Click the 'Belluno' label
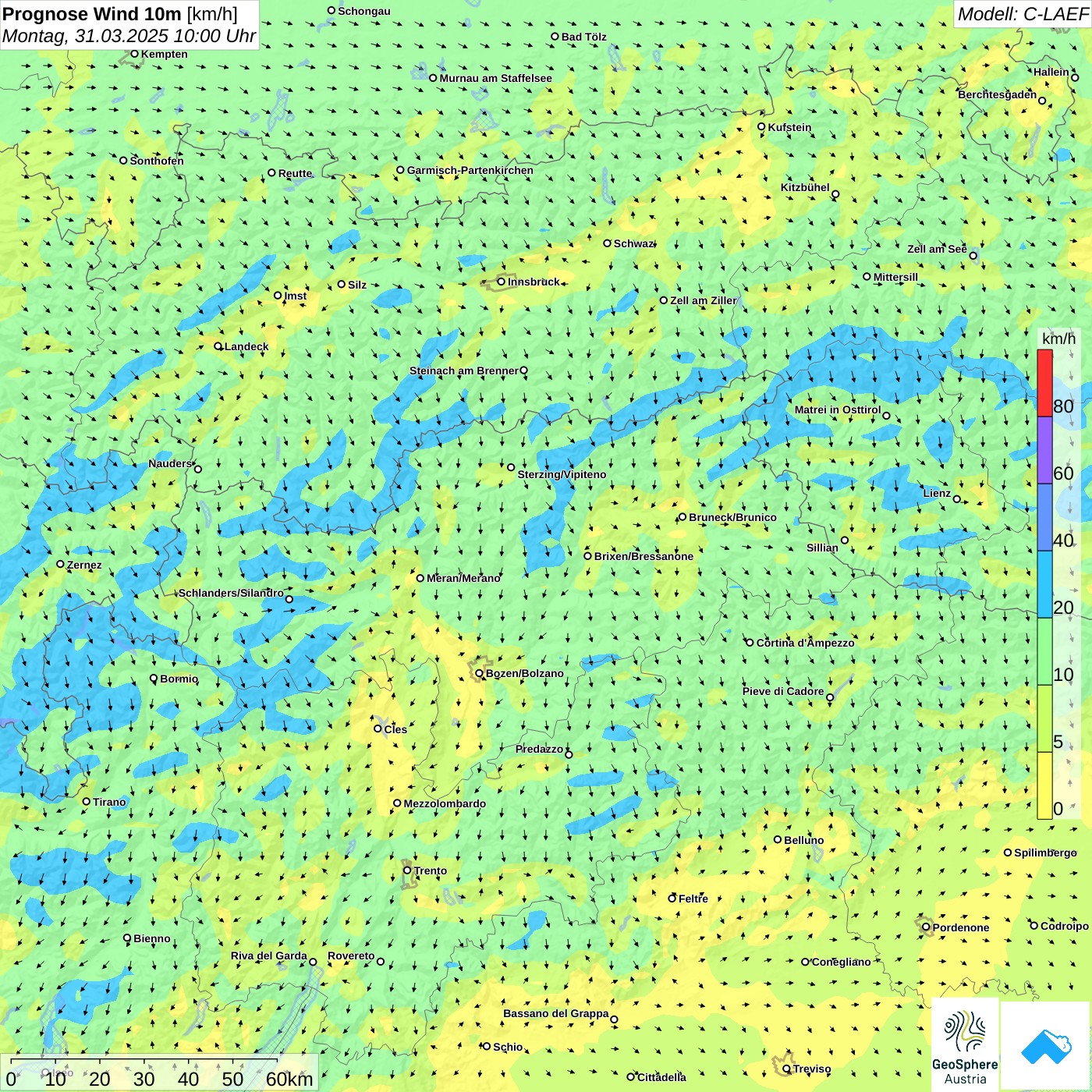The height and width of the screenshot is (1092, 1092). tap(803, 840)
